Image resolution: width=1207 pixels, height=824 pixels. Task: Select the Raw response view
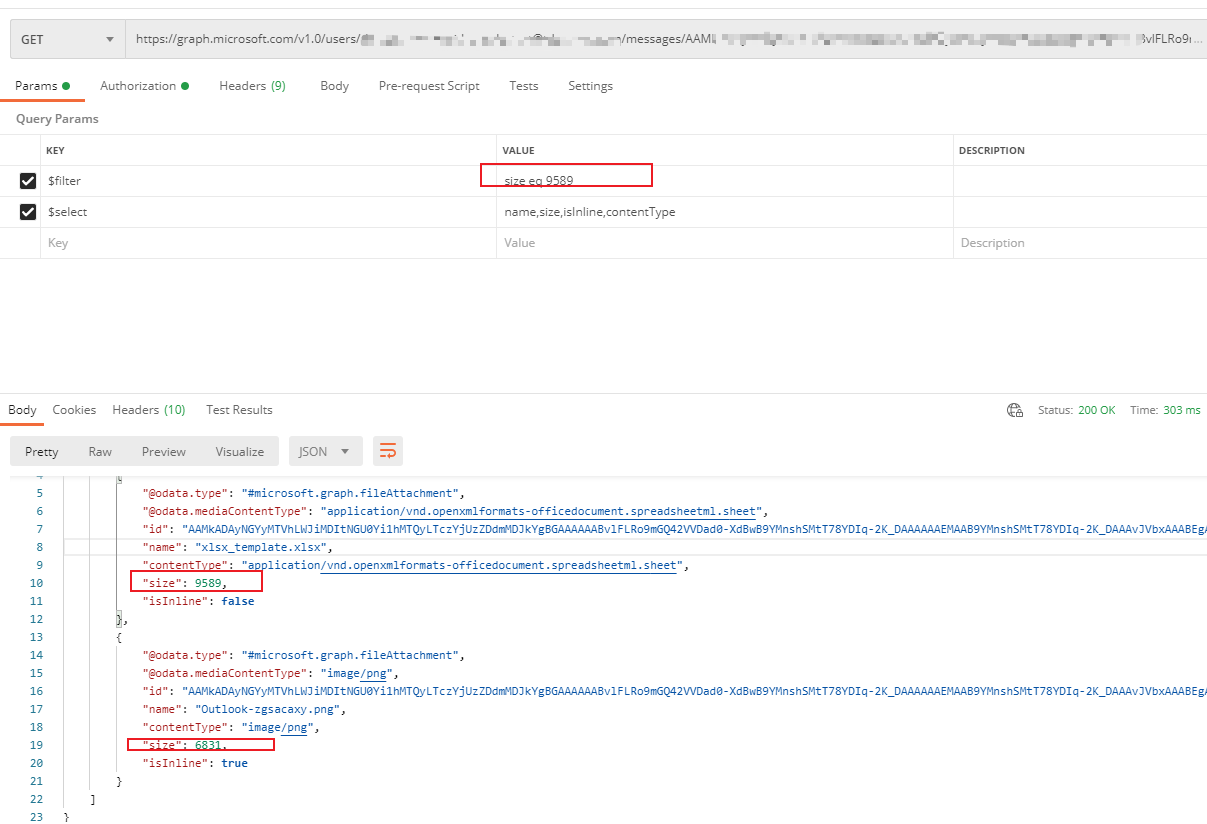[99, 451]
